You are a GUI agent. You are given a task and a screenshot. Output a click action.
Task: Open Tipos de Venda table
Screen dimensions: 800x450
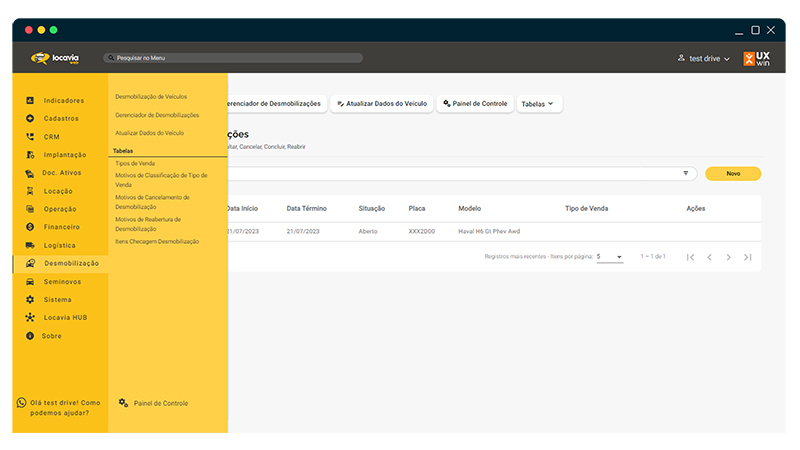click(135, 163)
